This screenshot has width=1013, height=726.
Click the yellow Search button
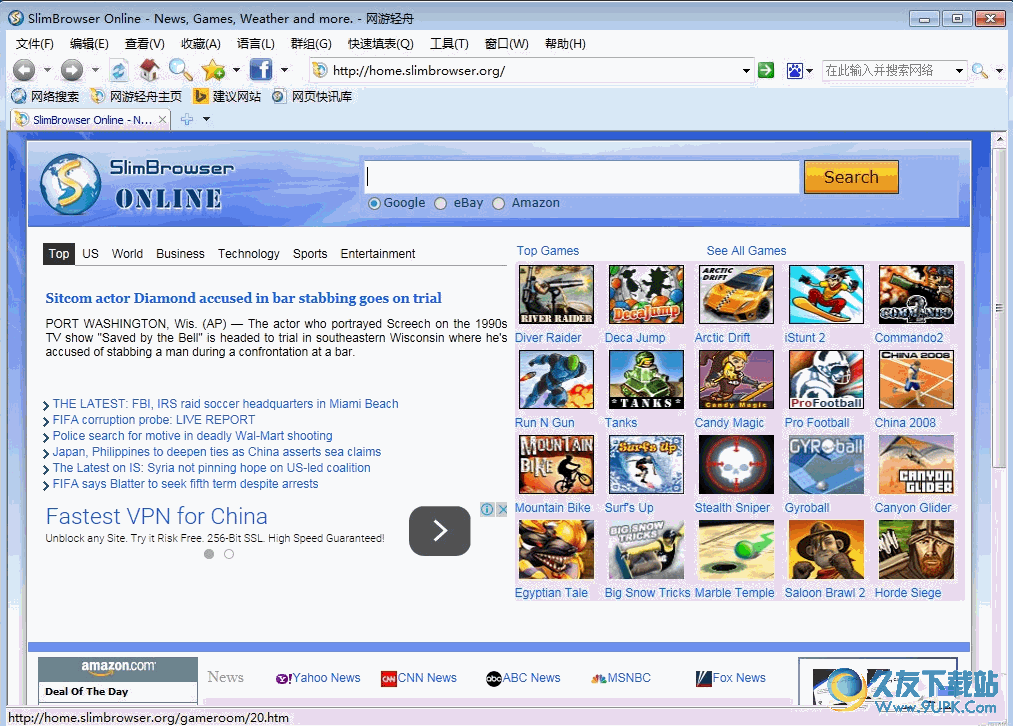pos(851,177)
